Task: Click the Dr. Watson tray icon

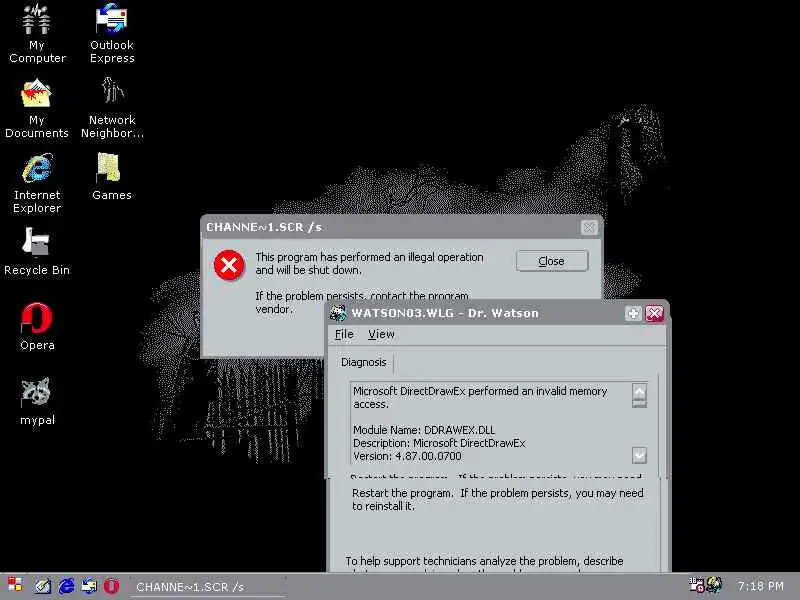Action: pyautogui.click(x=714, y=585)
